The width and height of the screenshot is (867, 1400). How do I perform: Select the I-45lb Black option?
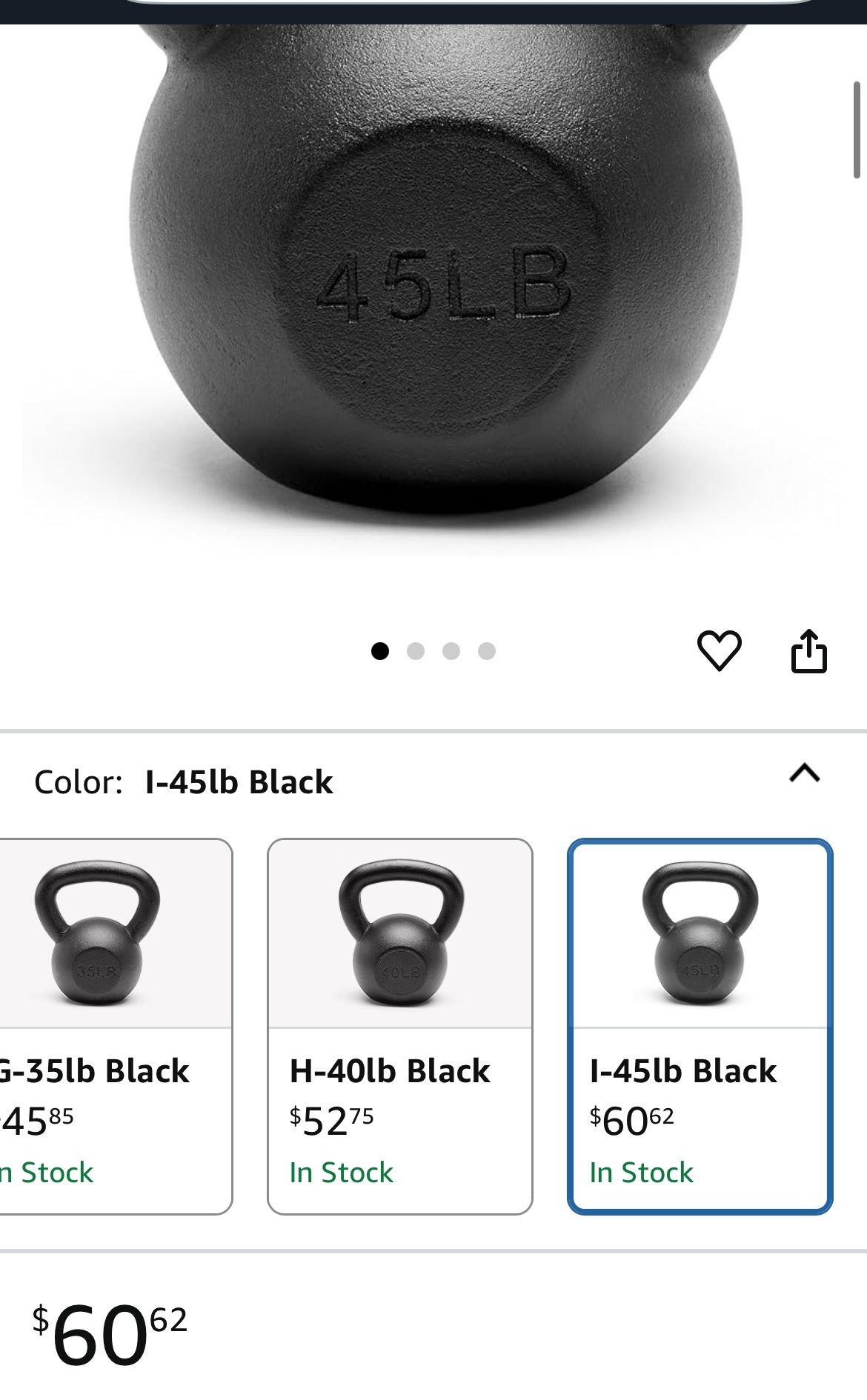[700, 1026]
